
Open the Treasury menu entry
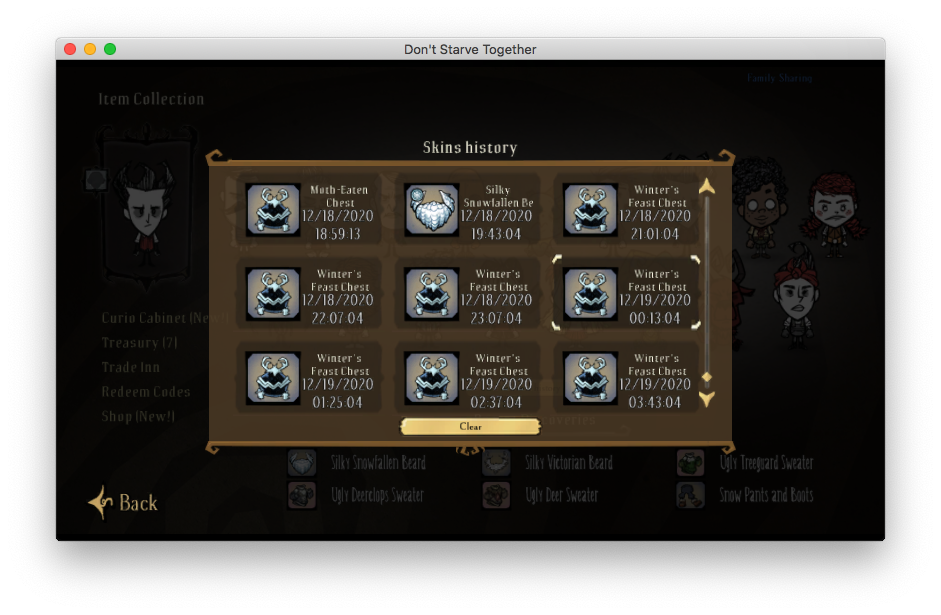[139, 343]
